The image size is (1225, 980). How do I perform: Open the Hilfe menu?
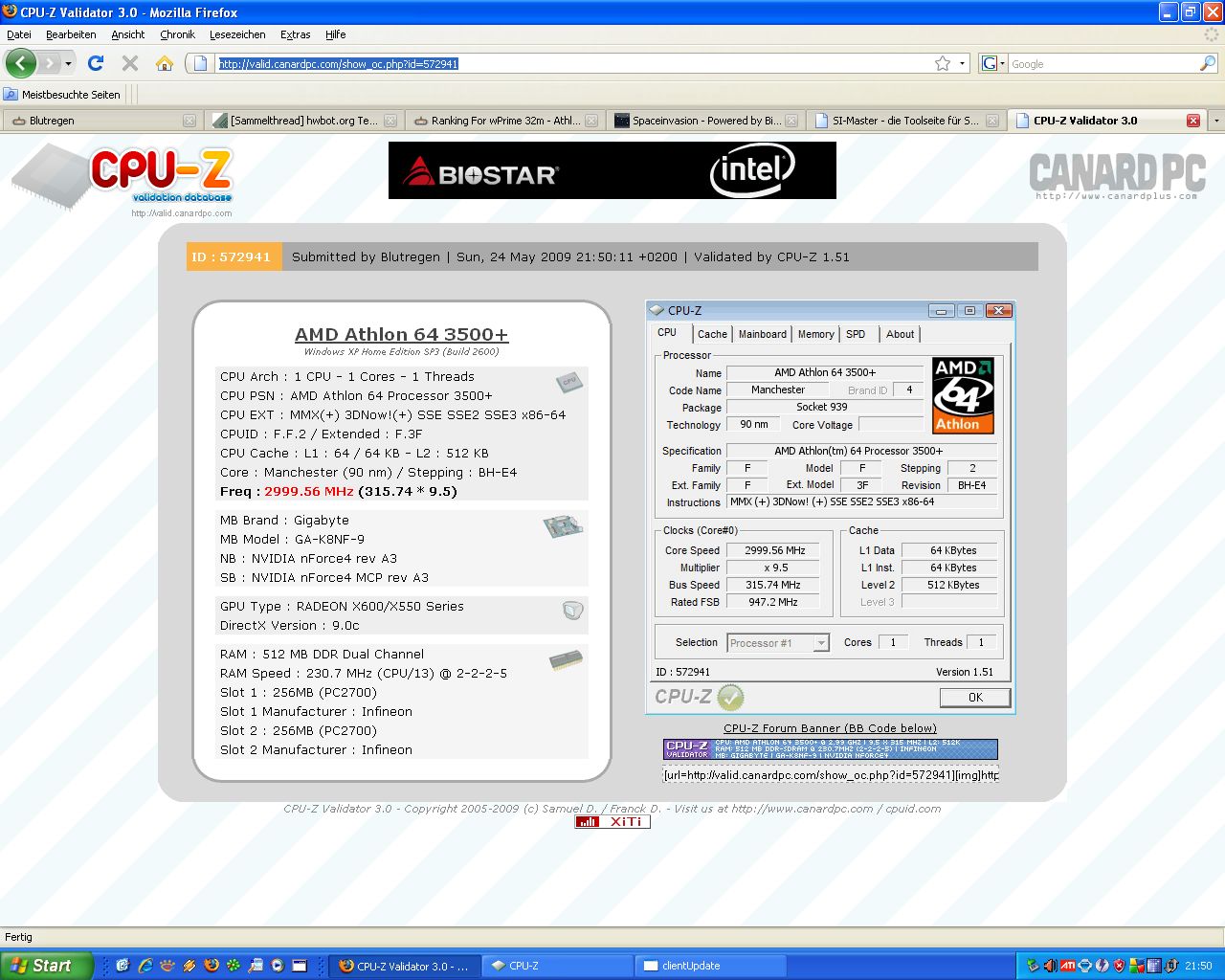point(335,34)
